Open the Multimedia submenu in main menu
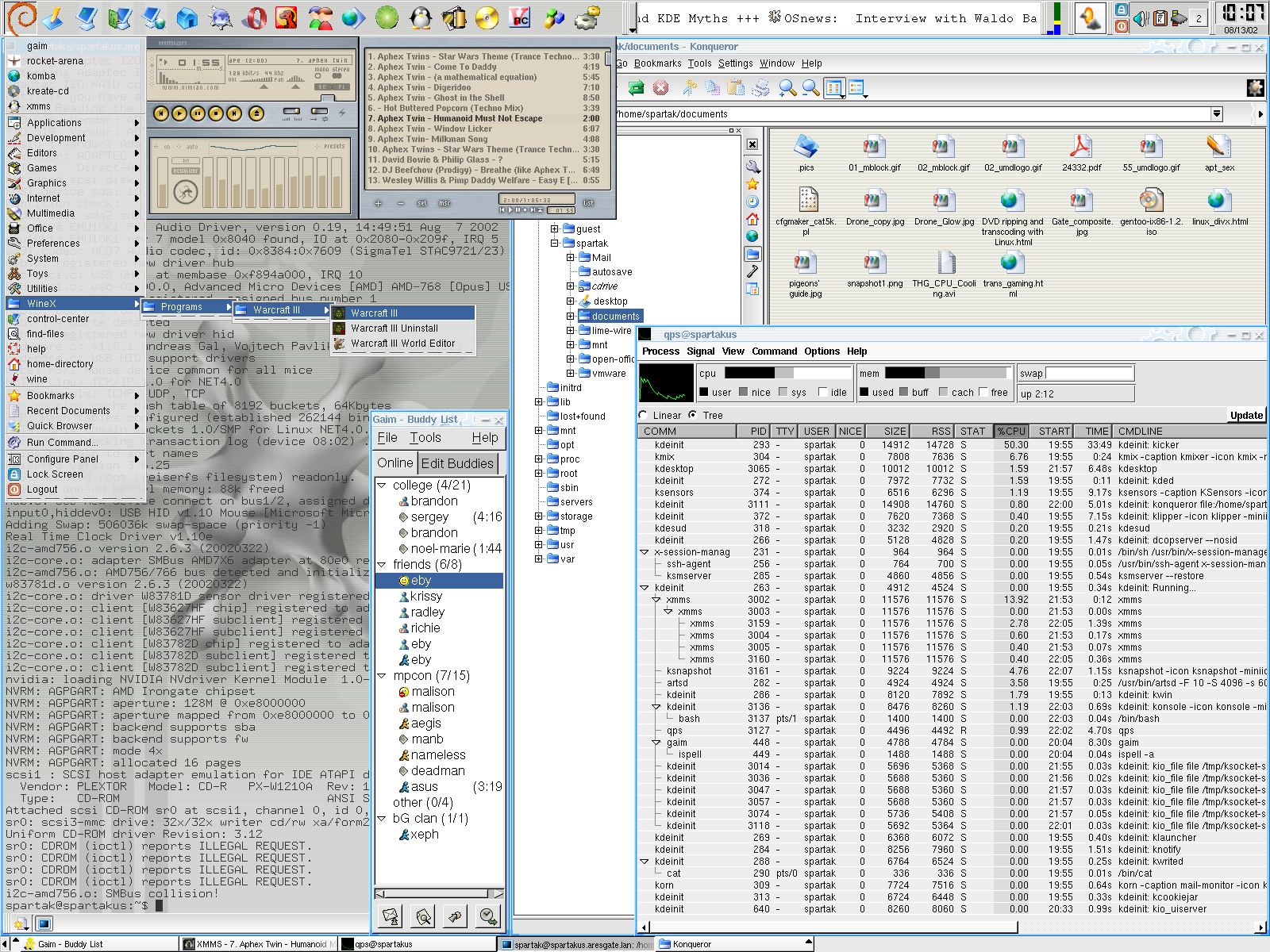Viewport: 1270px width, 952px height. tap(74, 213)
